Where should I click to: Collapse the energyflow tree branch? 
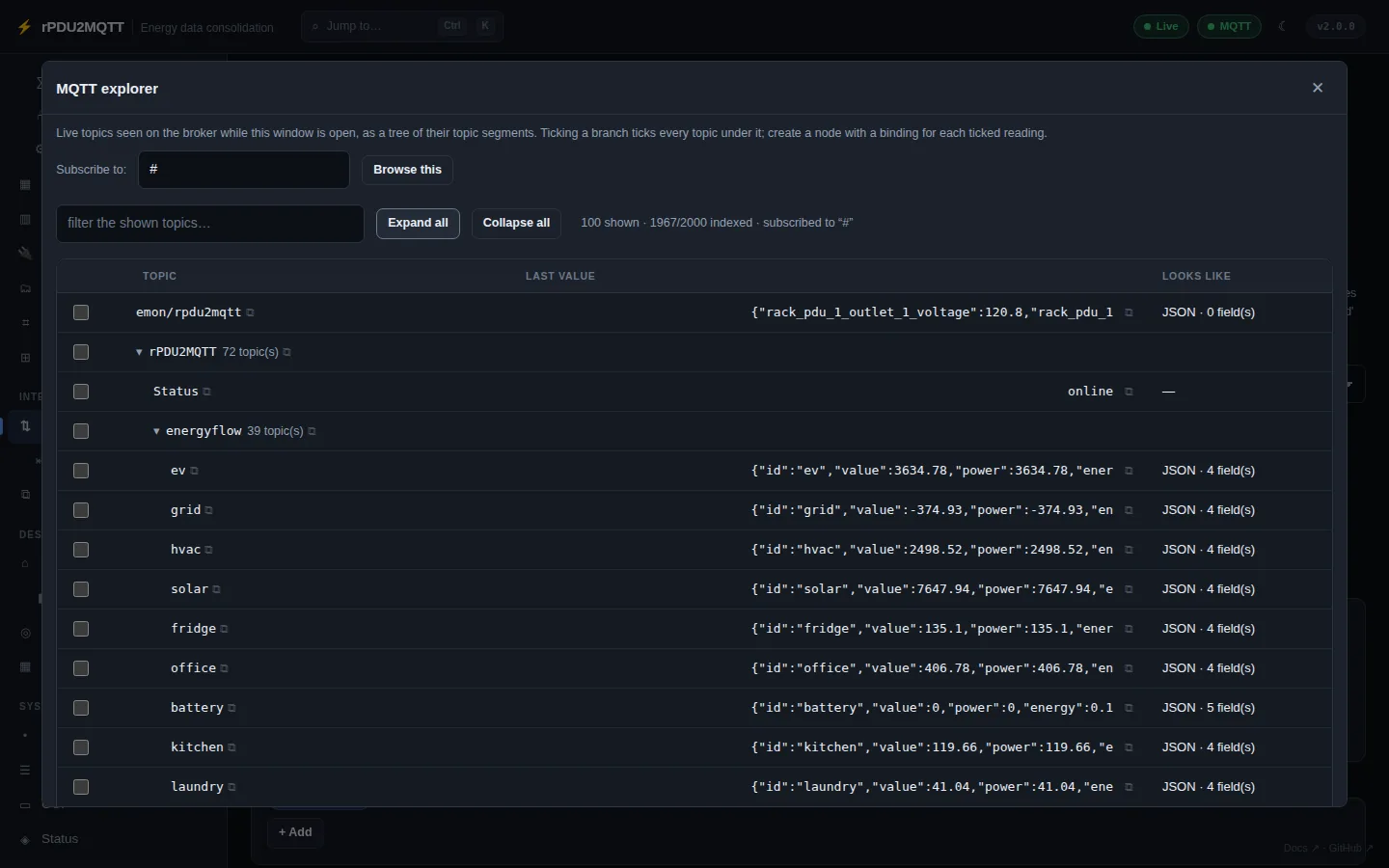tap(156, 431)
